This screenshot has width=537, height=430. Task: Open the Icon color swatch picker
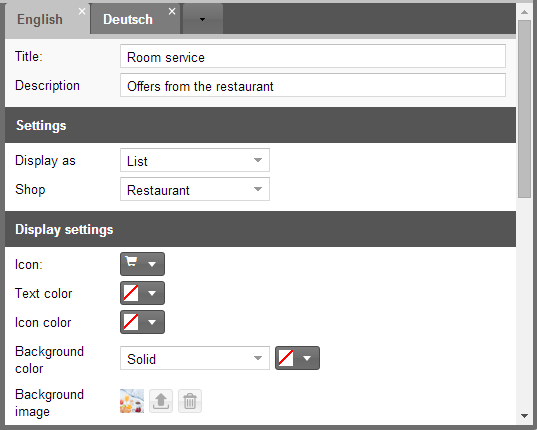point(142,322)
